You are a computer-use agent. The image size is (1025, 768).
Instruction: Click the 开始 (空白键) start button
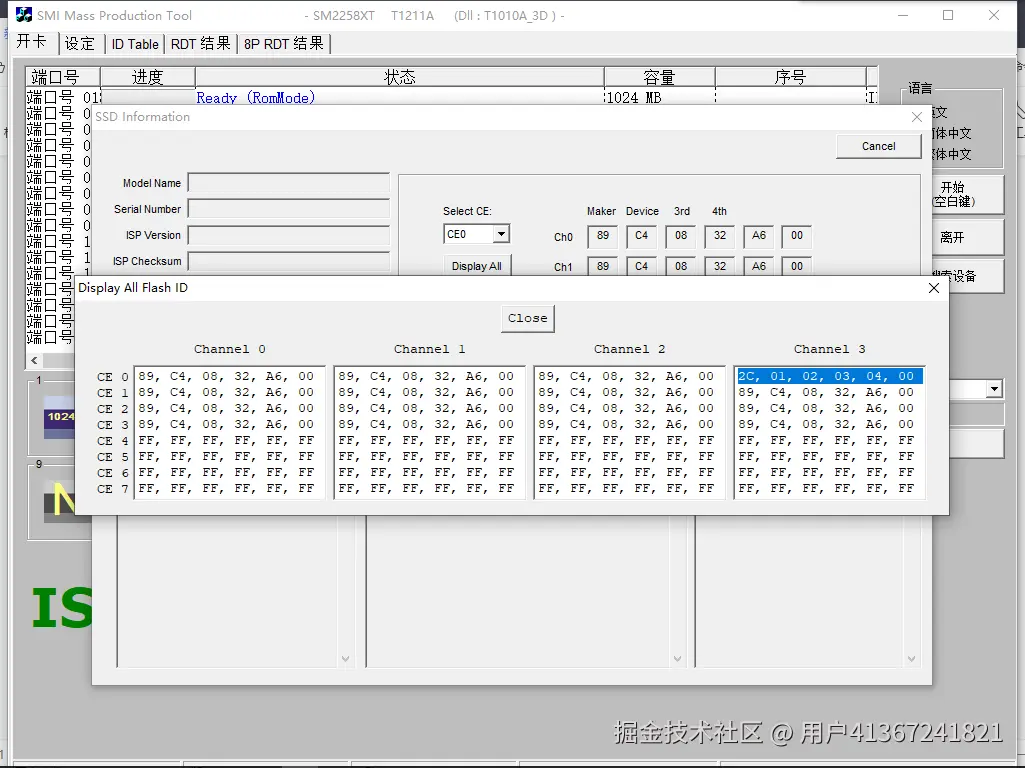968,194
